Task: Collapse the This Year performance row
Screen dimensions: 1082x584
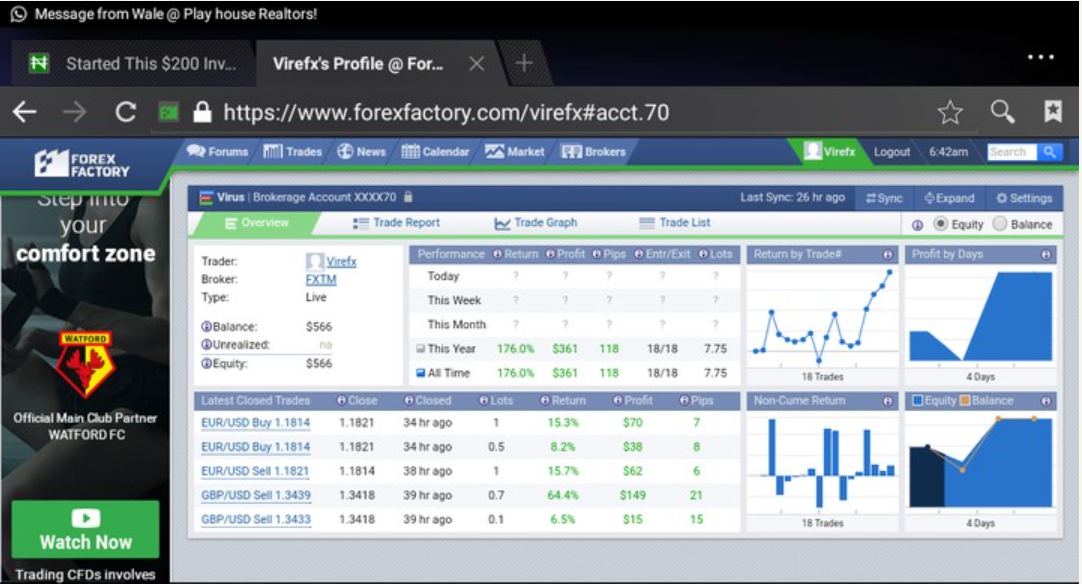Action: coord(420,349)
